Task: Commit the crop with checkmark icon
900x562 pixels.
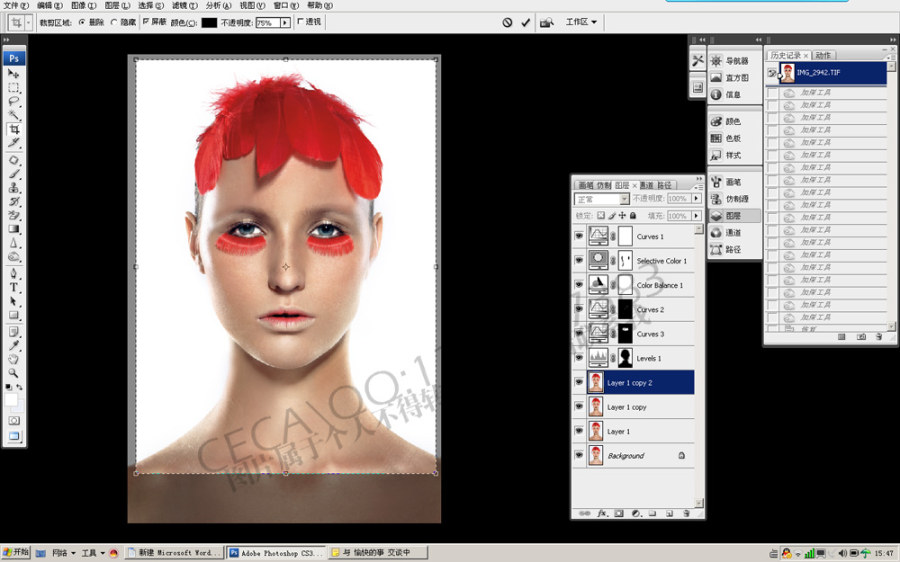Action: tap(525, 22)
